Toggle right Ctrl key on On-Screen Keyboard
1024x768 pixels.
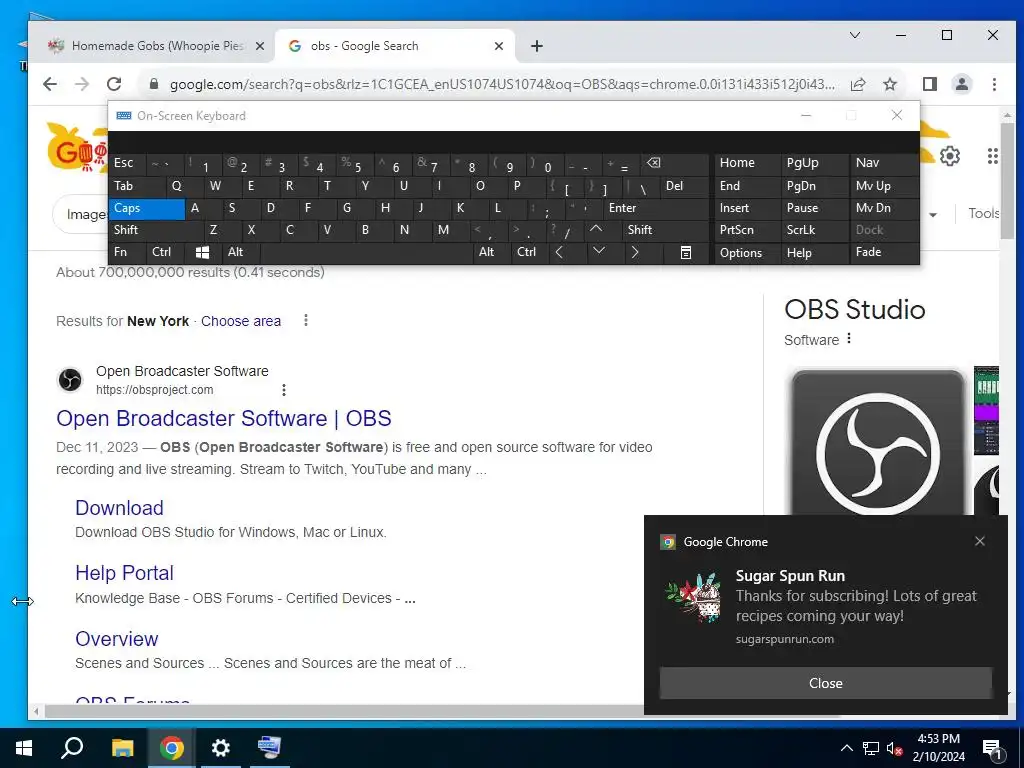pyautogui.click(x=529, y=252)
